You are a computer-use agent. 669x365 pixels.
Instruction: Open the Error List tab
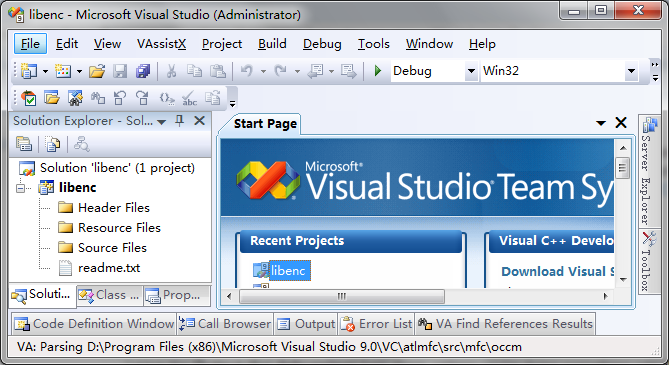(376, 324)
